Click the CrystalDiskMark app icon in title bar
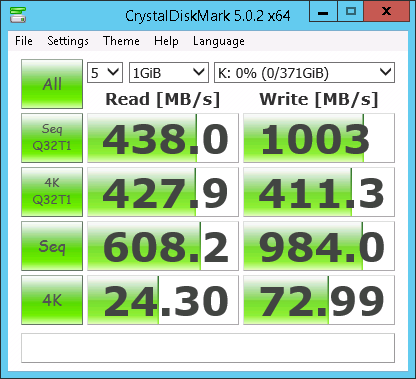 (18, 14)
